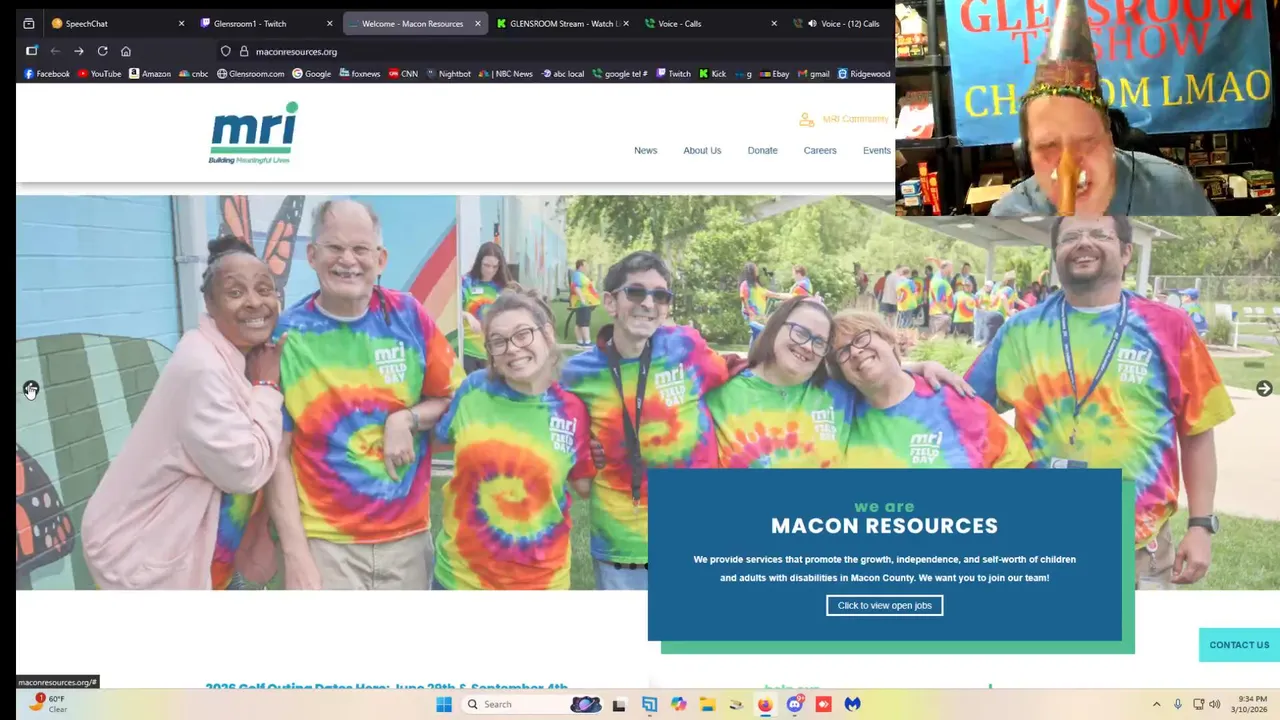The image size is (1280, 720).
Task: Click the browser back arrow
Action: (55, 51)
